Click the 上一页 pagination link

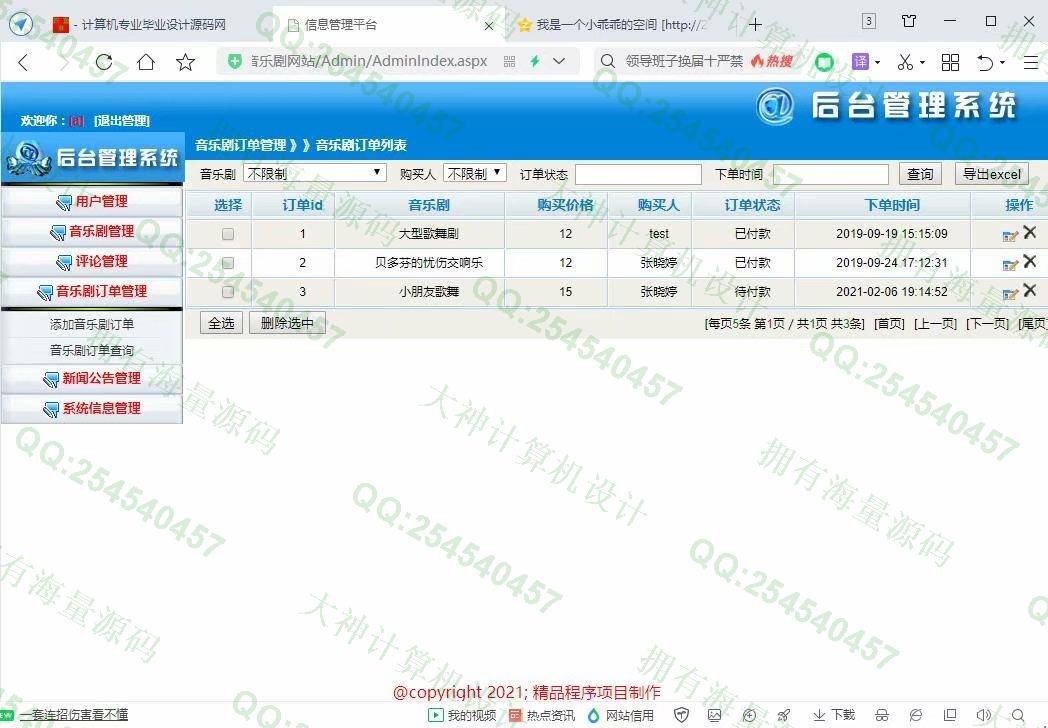tap(935, 324)
